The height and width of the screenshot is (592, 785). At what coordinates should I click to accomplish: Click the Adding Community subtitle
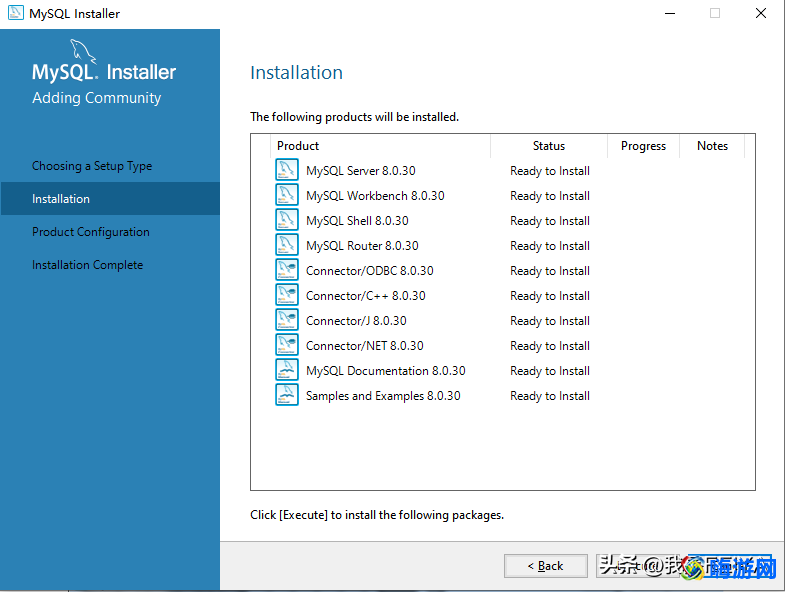pyautogui.click(x=97, y=98)
